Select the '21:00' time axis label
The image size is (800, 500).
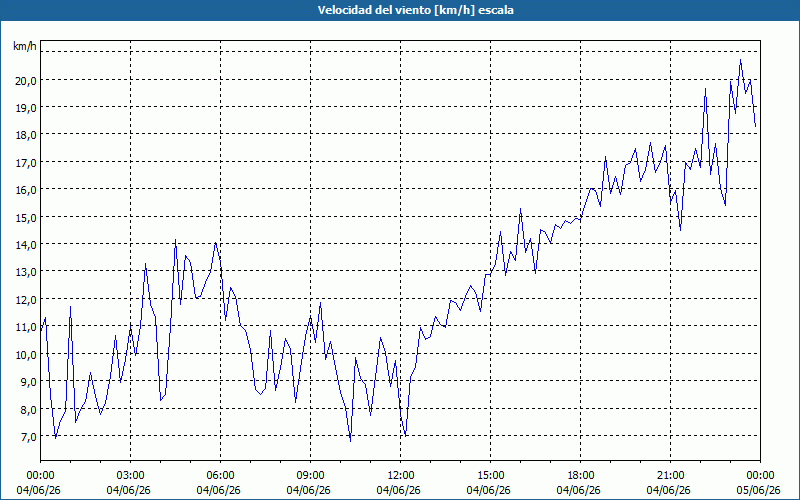[670, 476]
